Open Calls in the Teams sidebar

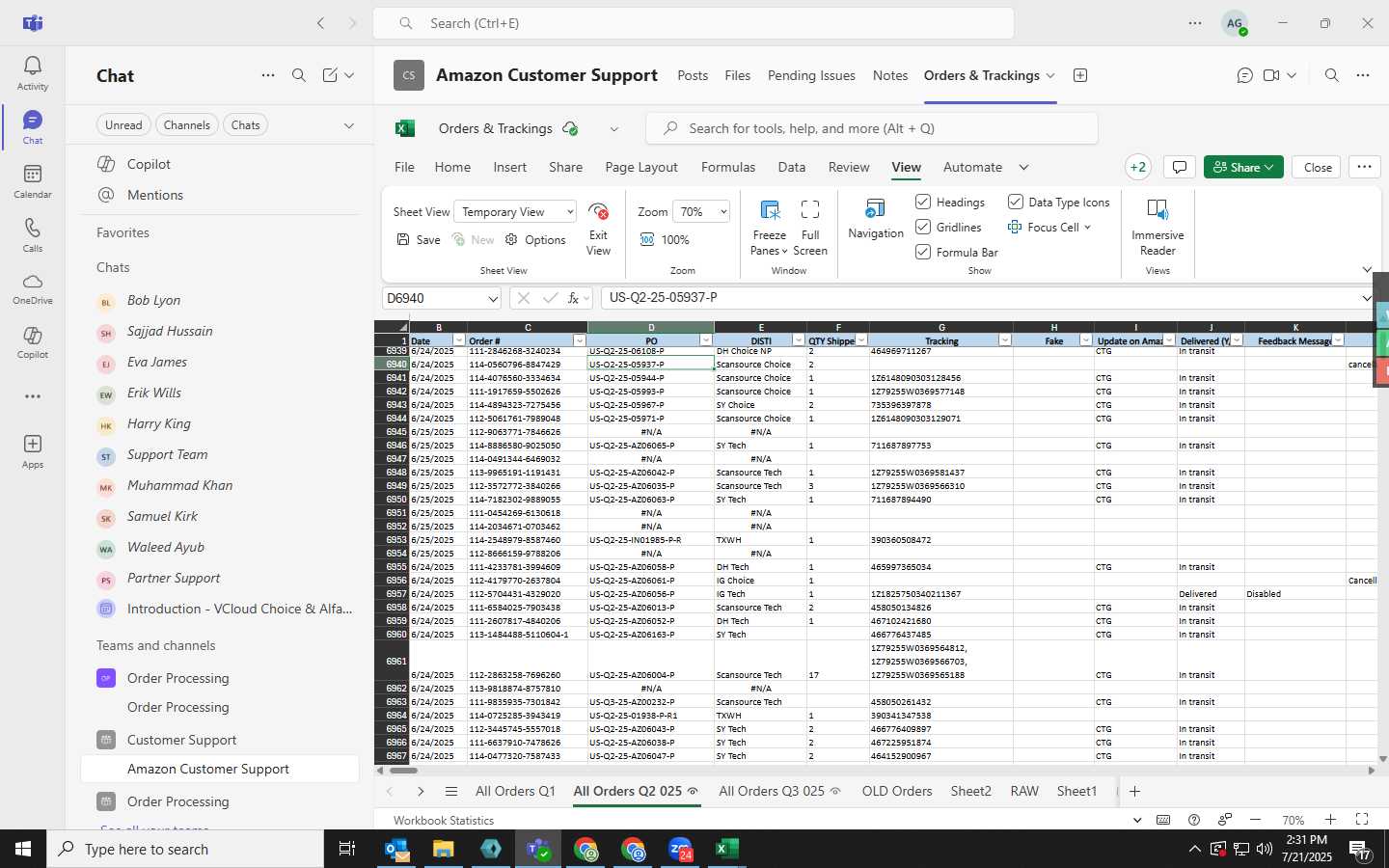(x=32, y=235)
